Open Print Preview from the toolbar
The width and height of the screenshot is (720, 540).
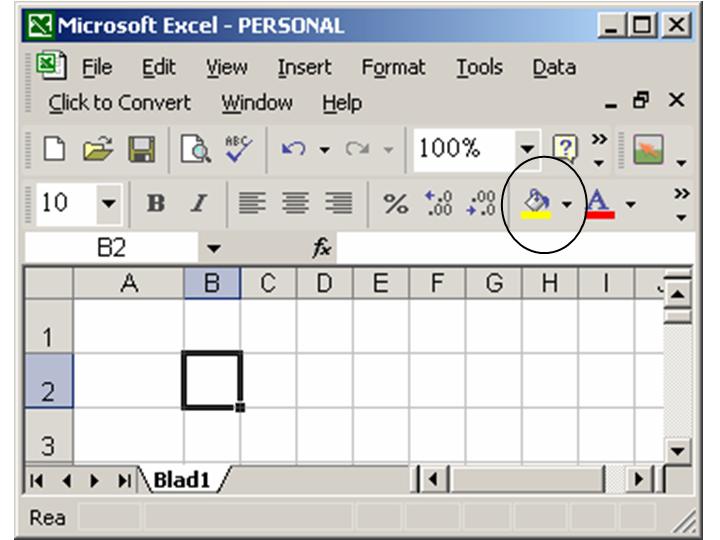(196, 149)
